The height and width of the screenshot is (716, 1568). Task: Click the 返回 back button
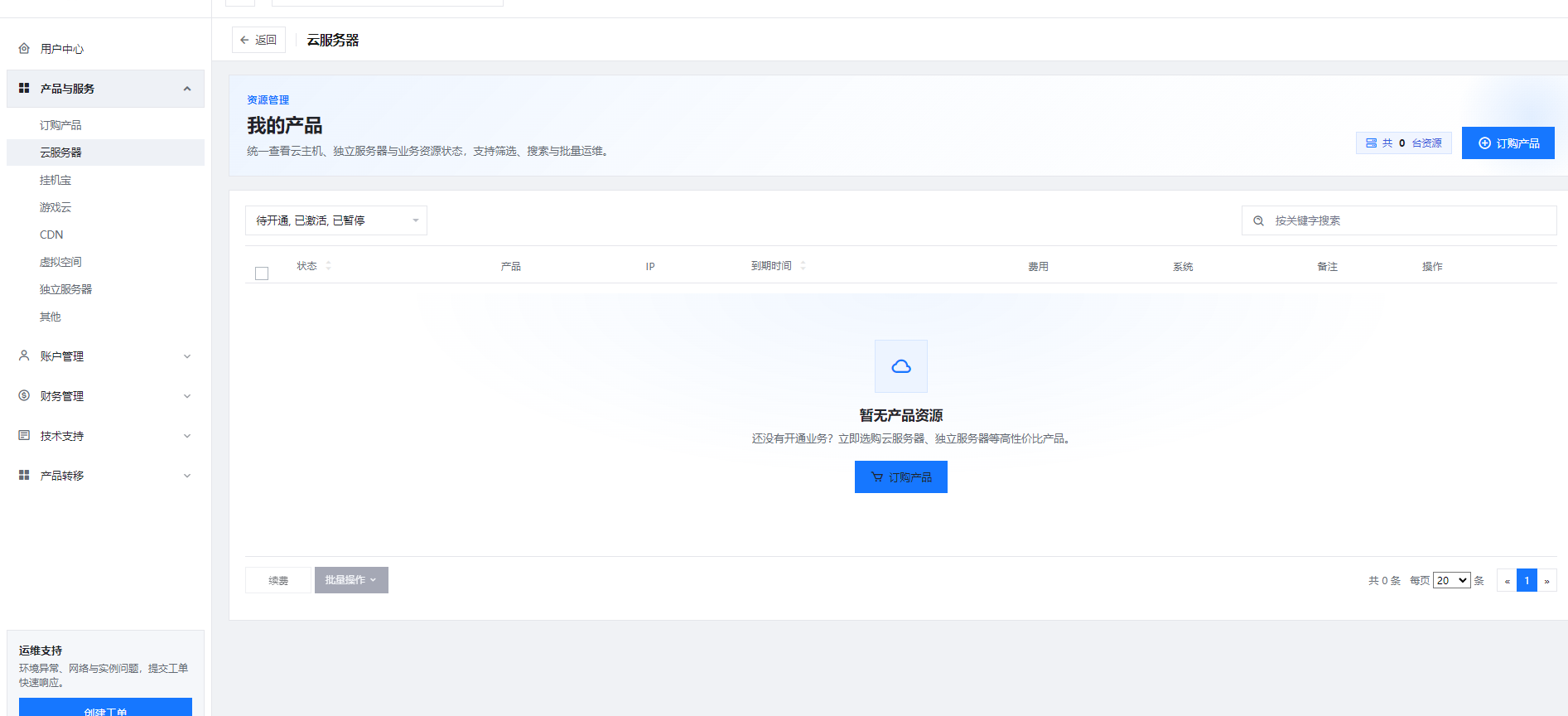(x=258, y=40)
